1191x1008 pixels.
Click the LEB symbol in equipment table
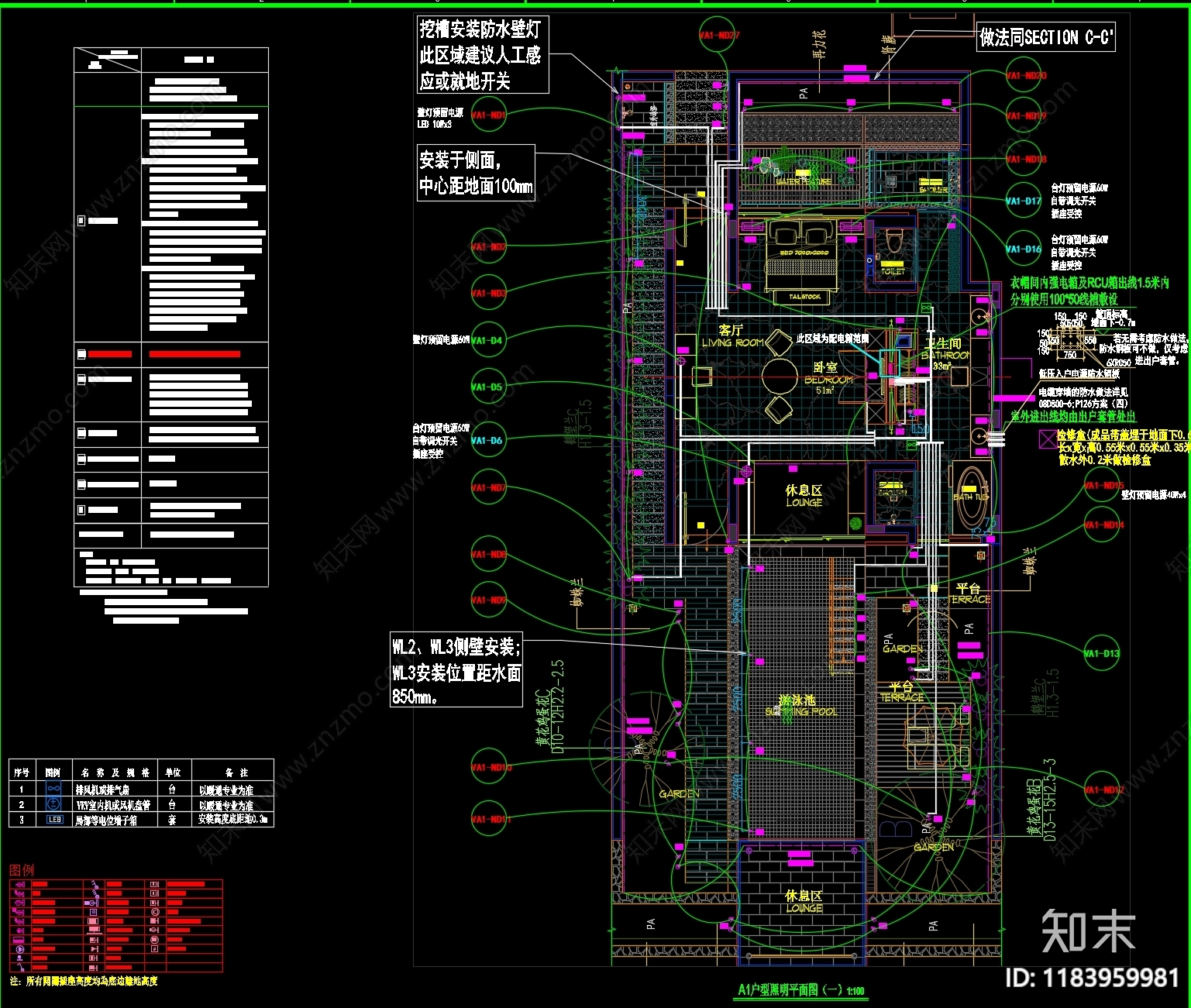click(x=54, y=820)
